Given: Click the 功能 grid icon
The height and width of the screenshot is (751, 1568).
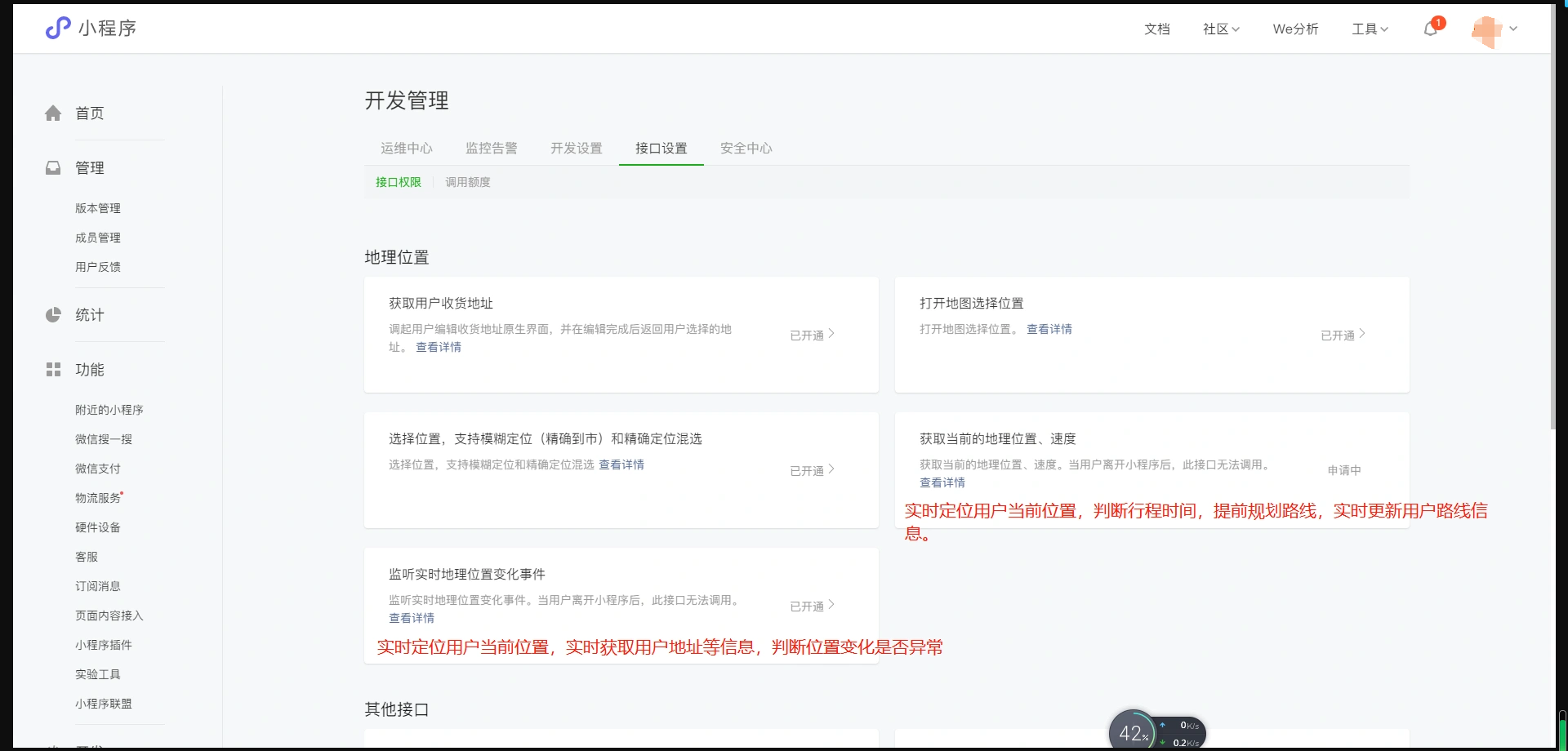Looking at the screenshot, I should (x=53, y=370).
